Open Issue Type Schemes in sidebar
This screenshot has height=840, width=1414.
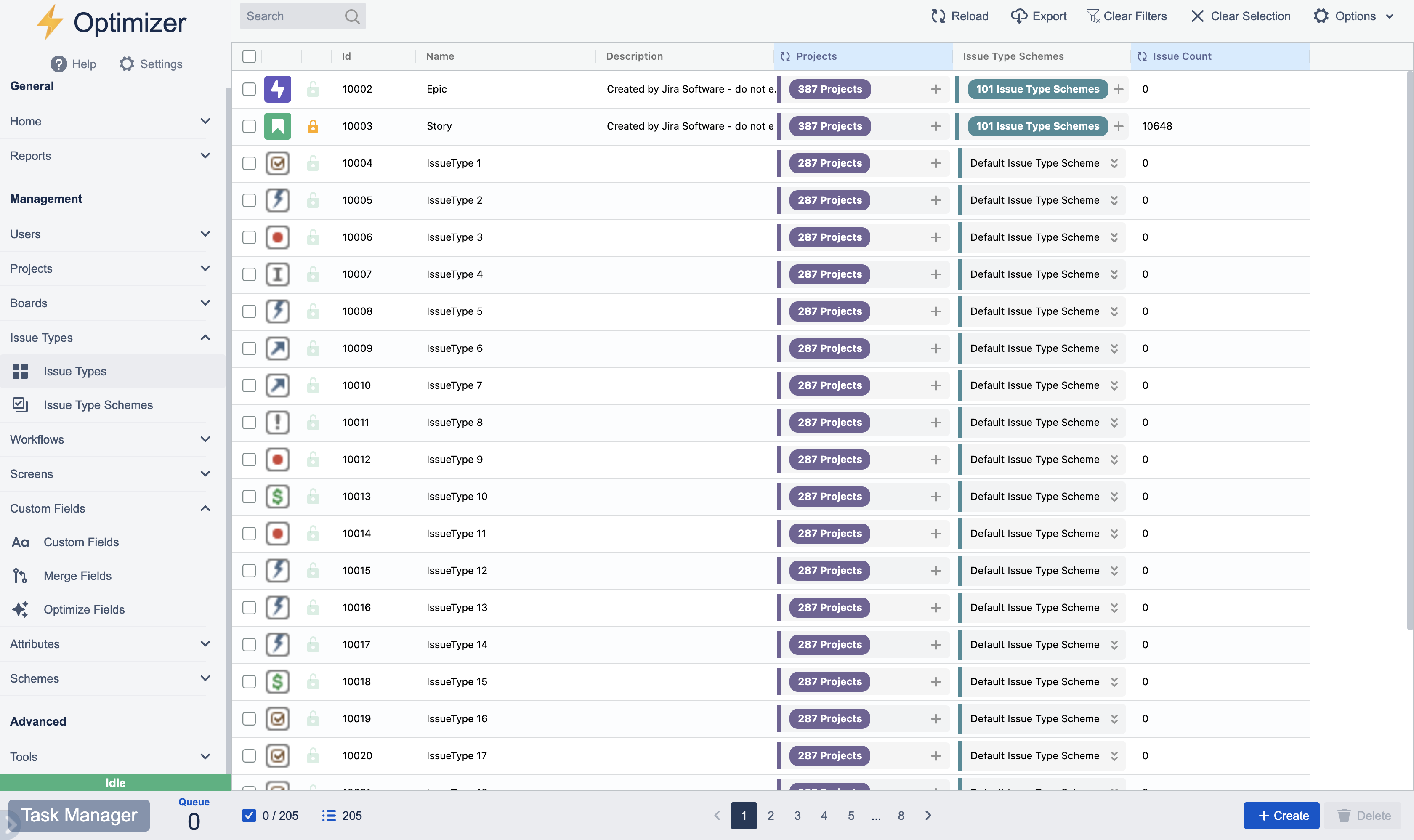(98, 405)
